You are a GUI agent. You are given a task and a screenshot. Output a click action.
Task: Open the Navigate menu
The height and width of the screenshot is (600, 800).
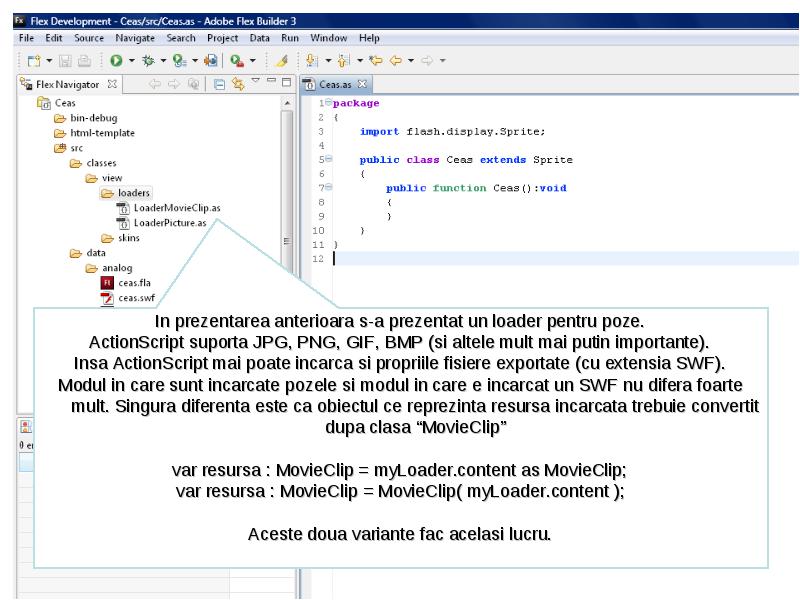[135, 38]
